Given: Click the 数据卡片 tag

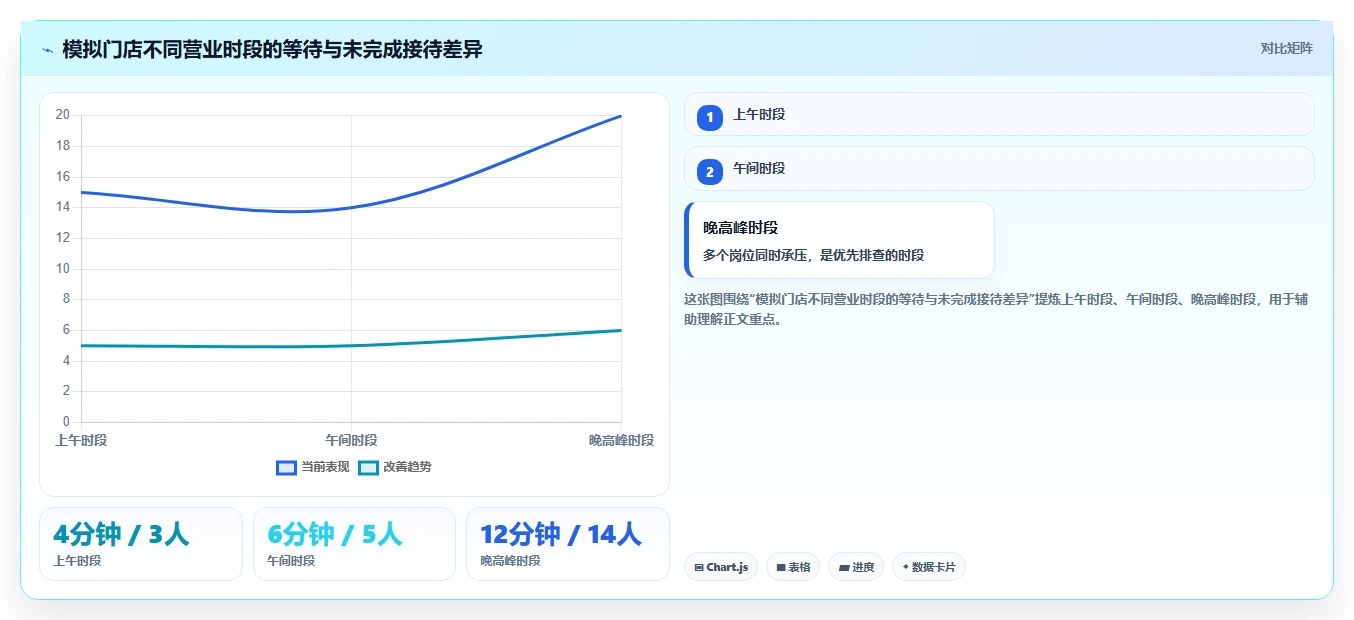Looking at the screenshot, I should pyautogui.click(x=928, y=567).
